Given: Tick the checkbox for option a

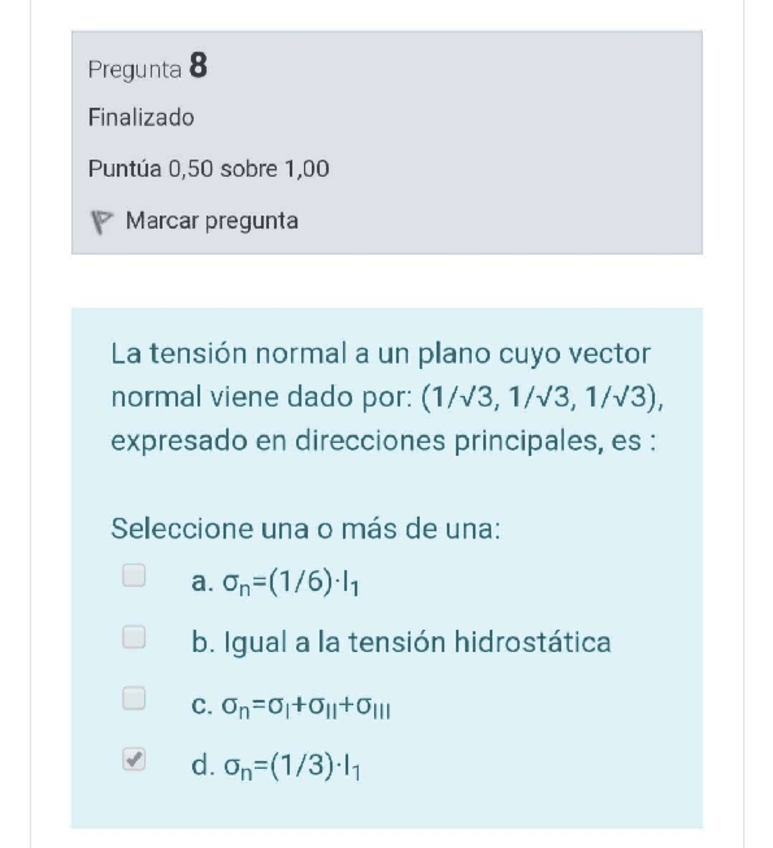Looking at the screenshot, I should [134, 575].
